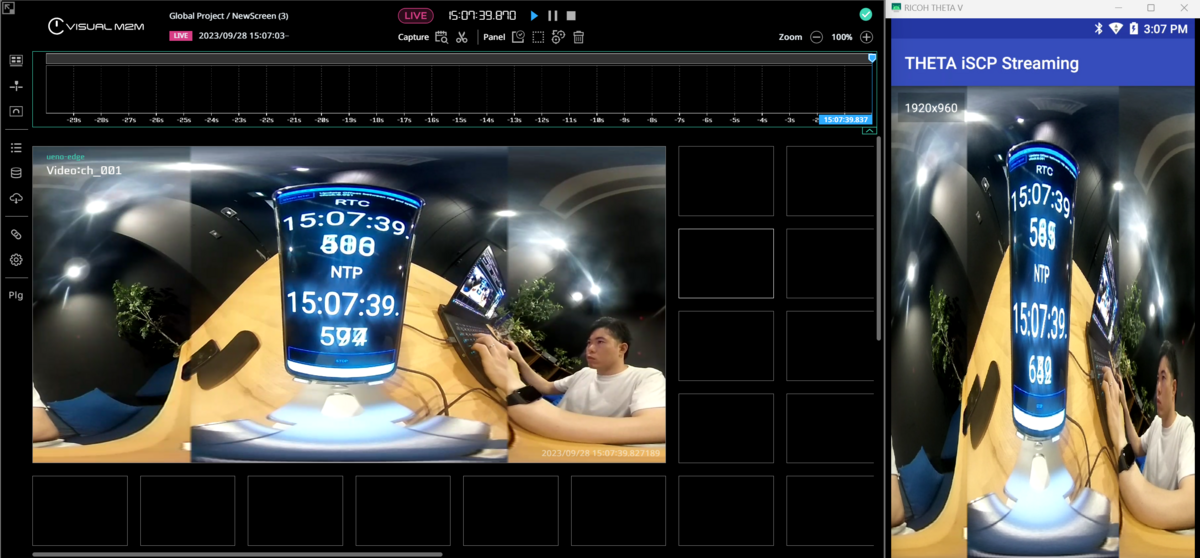Image resolution: width=1200 pixels, height=558 pixels.
Task: Click the small LIVE badge beside the date
Action: point(180,36)
